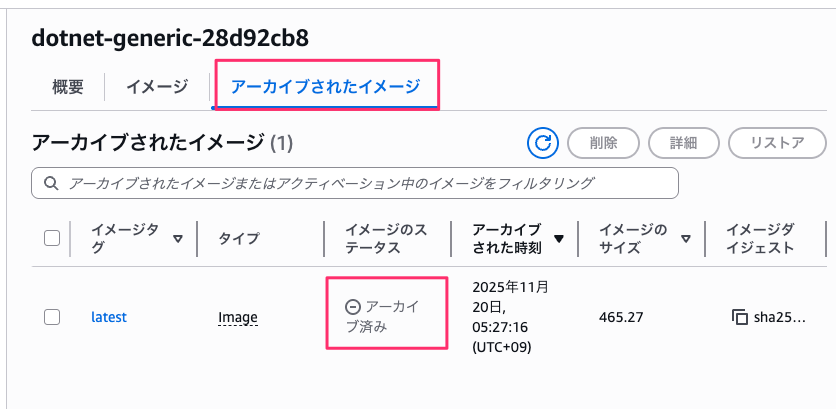Select the アーカイブされたイメージ tab
836x409 pixels.
(x=325, y=87)
